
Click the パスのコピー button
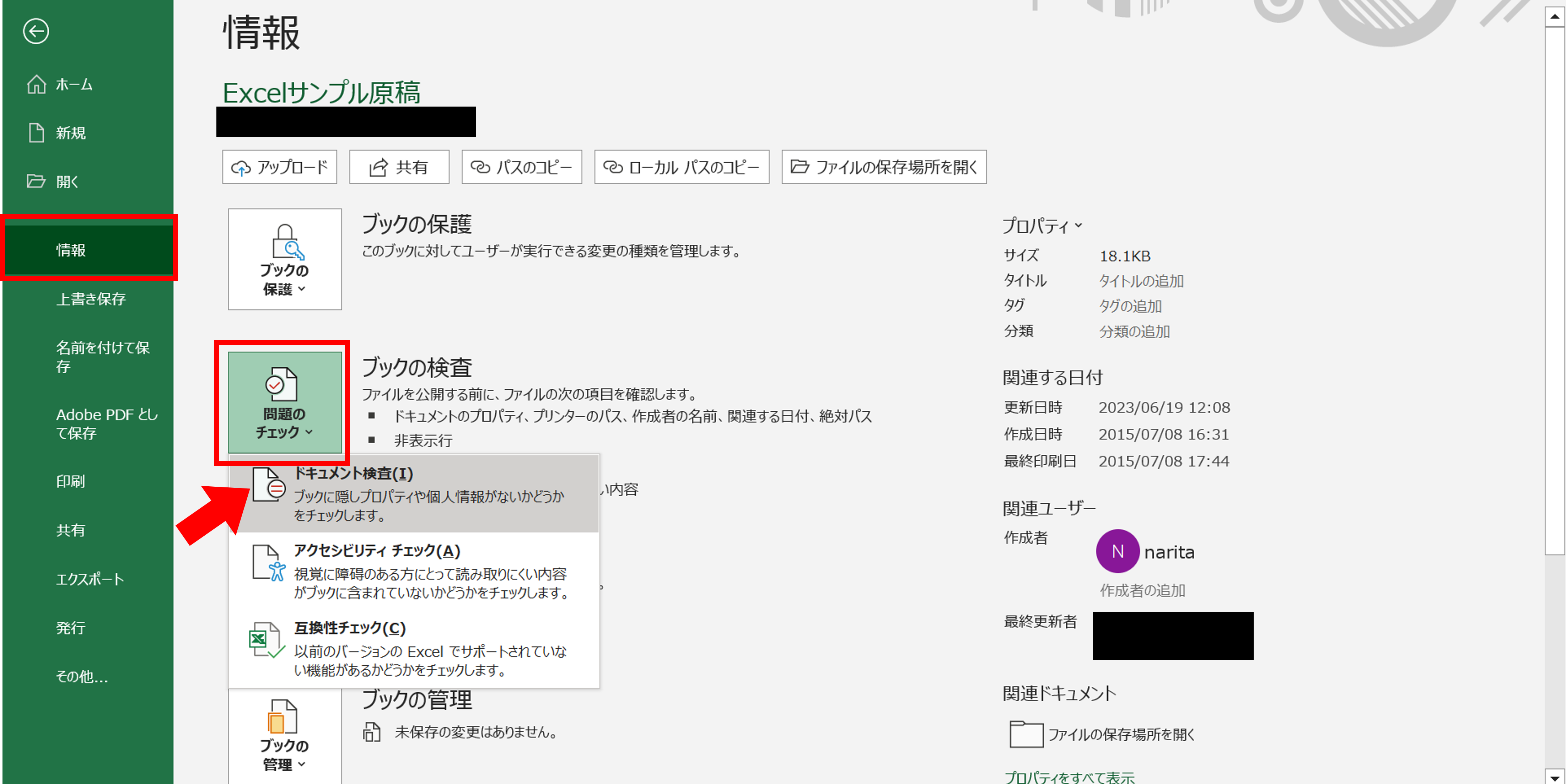pyautogui.click(x=522, y=167)
